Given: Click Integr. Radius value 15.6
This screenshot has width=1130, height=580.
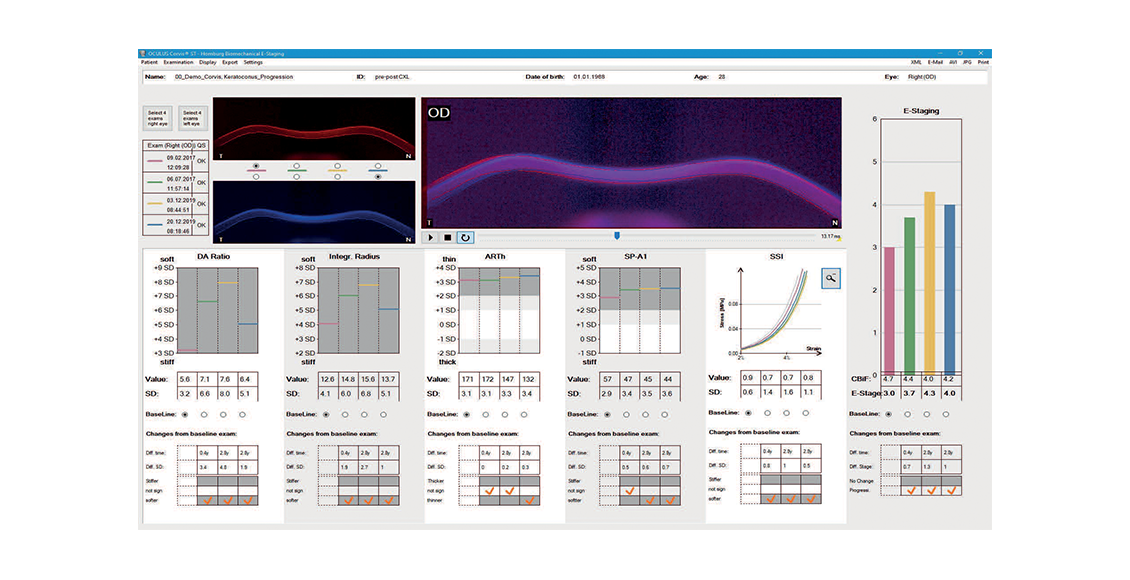Looking at the screenshot, I should (368, 380).
